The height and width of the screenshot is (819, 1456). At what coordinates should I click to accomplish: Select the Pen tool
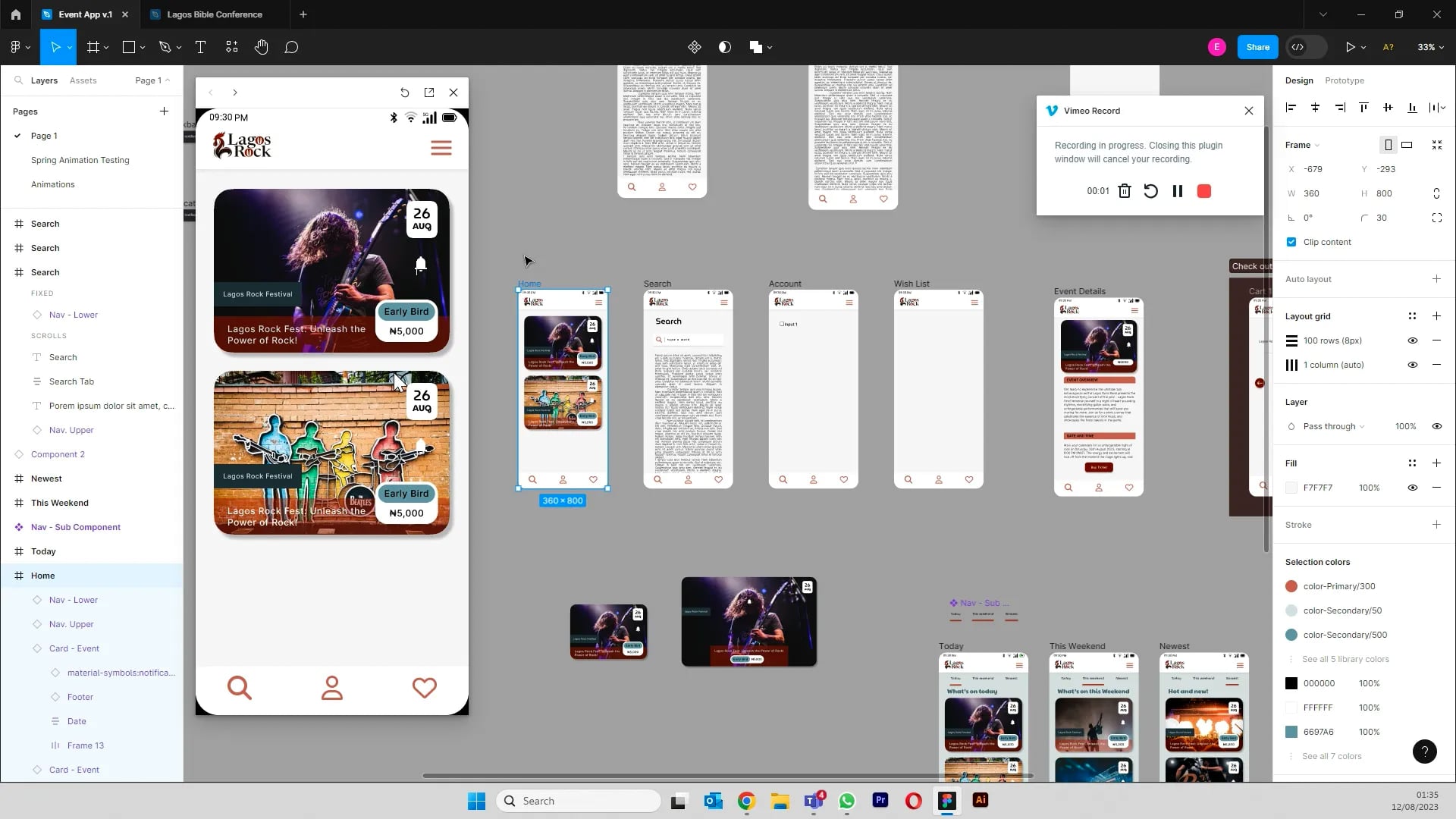coord(165,47)
